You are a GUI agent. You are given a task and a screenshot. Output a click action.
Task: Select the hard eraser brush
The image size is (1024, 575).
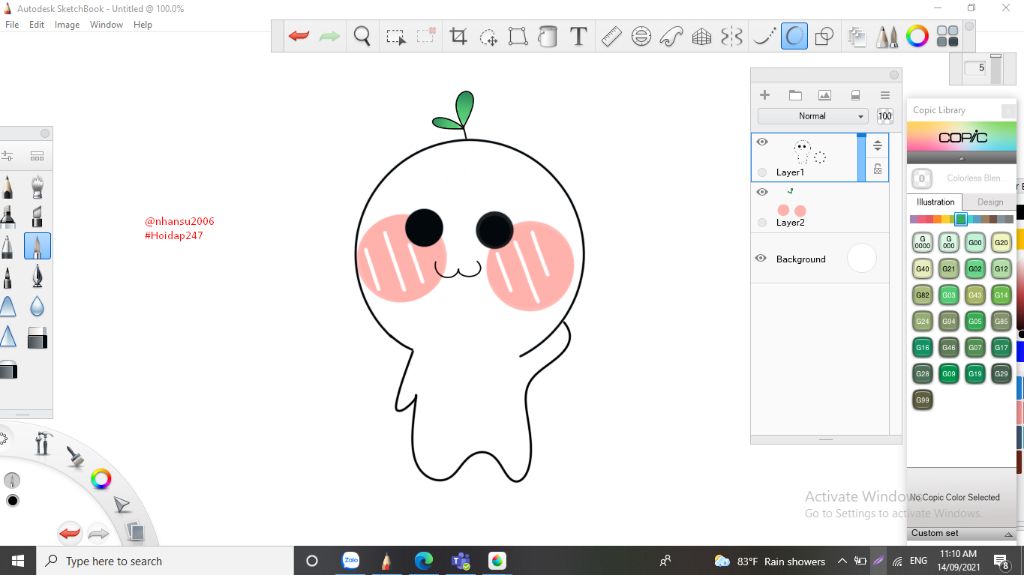click(x=37, y=338)
